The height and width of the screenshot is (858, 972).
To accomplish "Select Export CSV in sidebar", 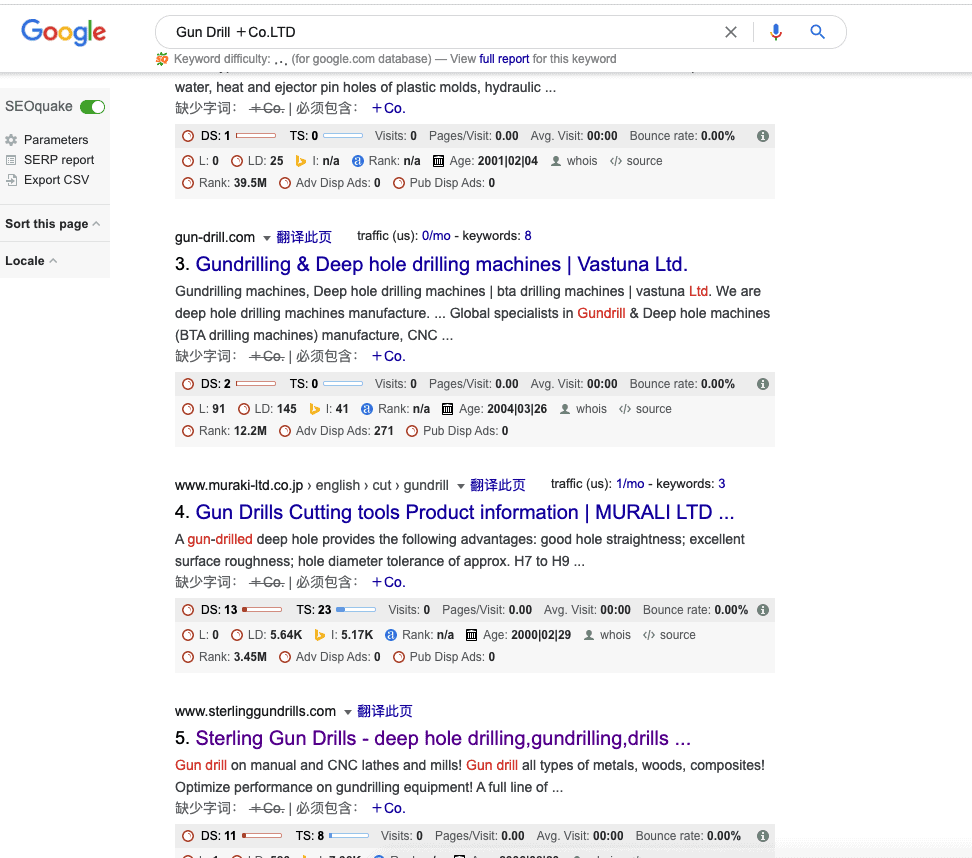I will [x=56, y=180].
